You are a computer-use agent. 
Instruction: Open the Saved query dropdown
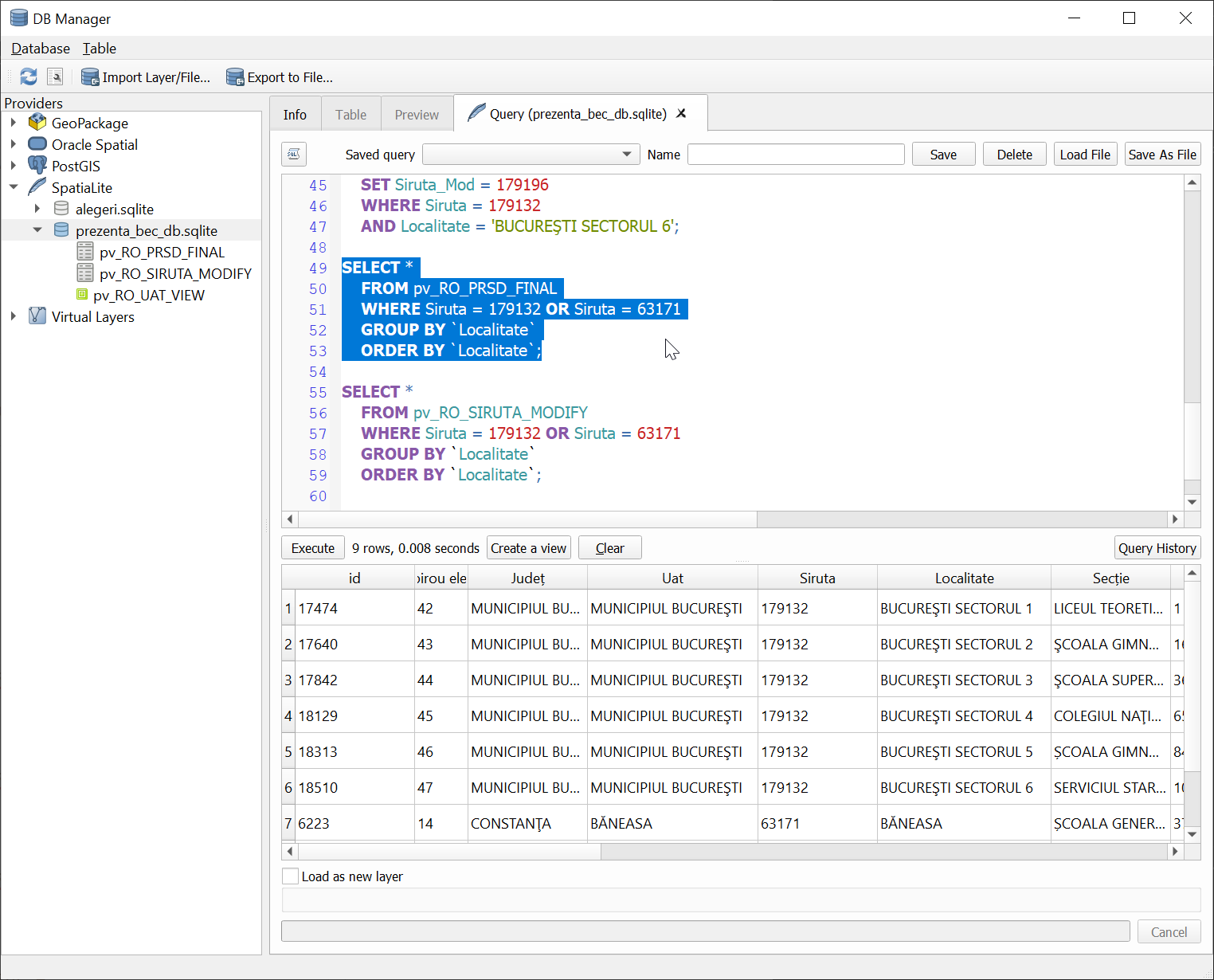tap(531, 155)
